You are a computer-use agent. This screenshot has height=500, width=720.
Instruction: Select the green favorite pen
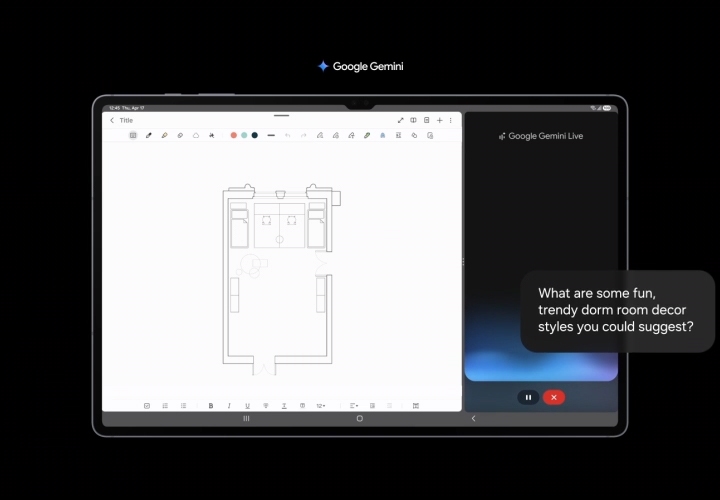[367, 135]
